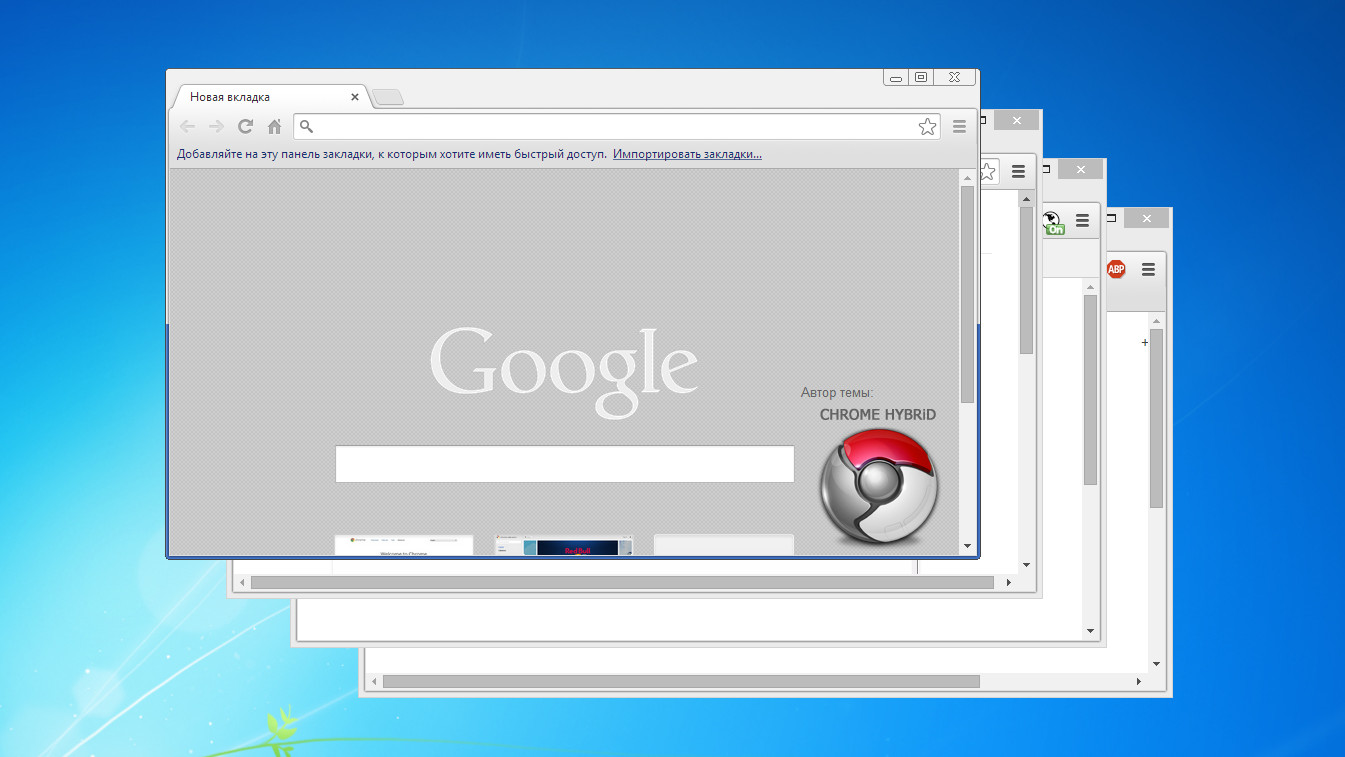Click the green On globe extension icon
1345x757 pixels.
(1053, 222)
